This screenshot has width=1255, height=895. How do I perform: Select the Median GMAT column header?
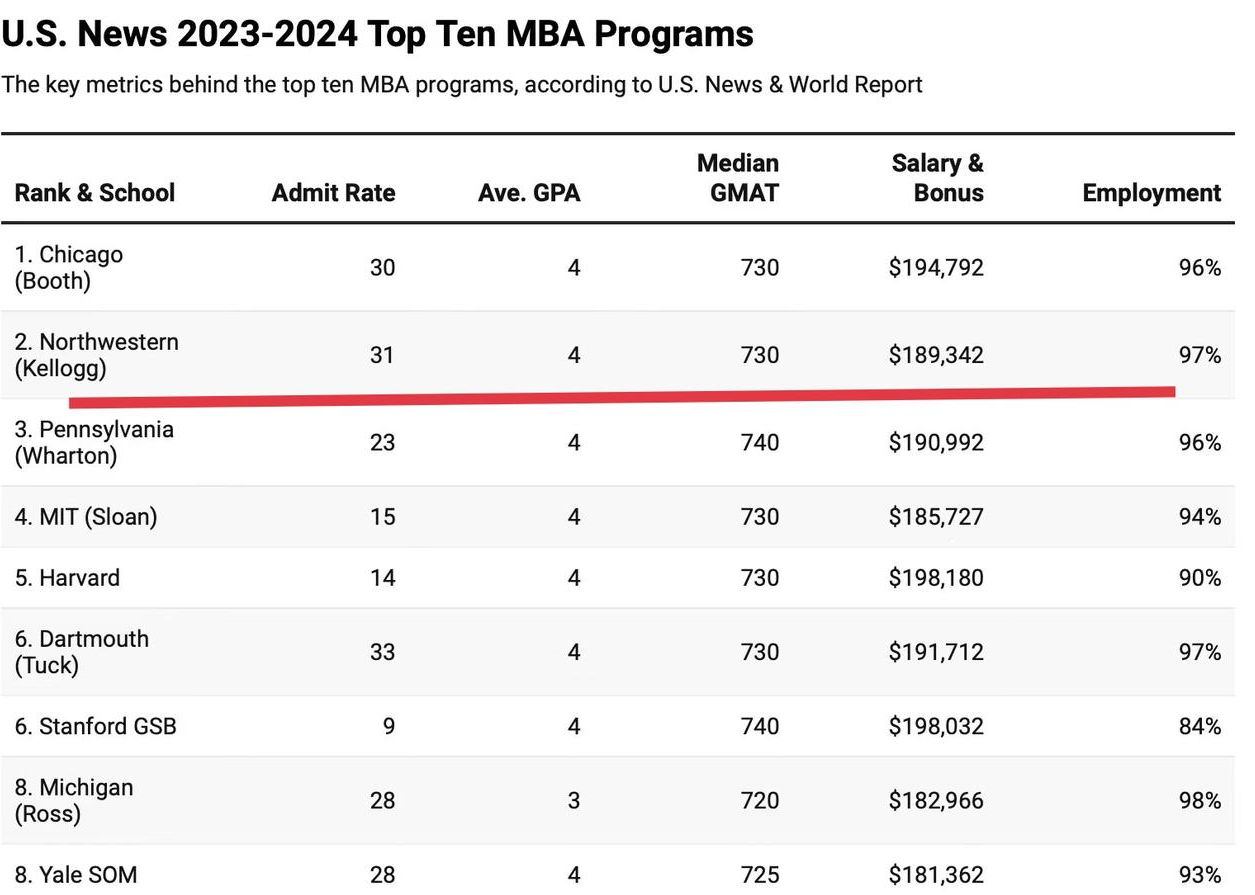[x=738, y=178]
